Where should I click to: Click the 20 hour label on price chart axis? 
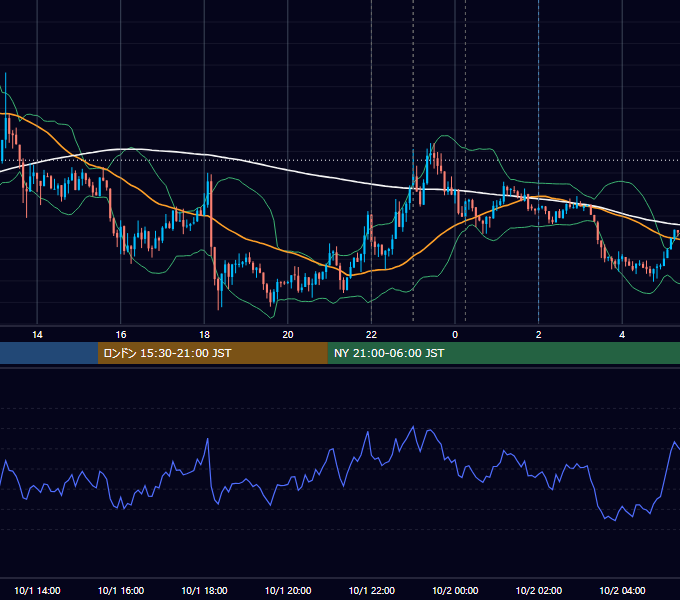pos(288,335)
